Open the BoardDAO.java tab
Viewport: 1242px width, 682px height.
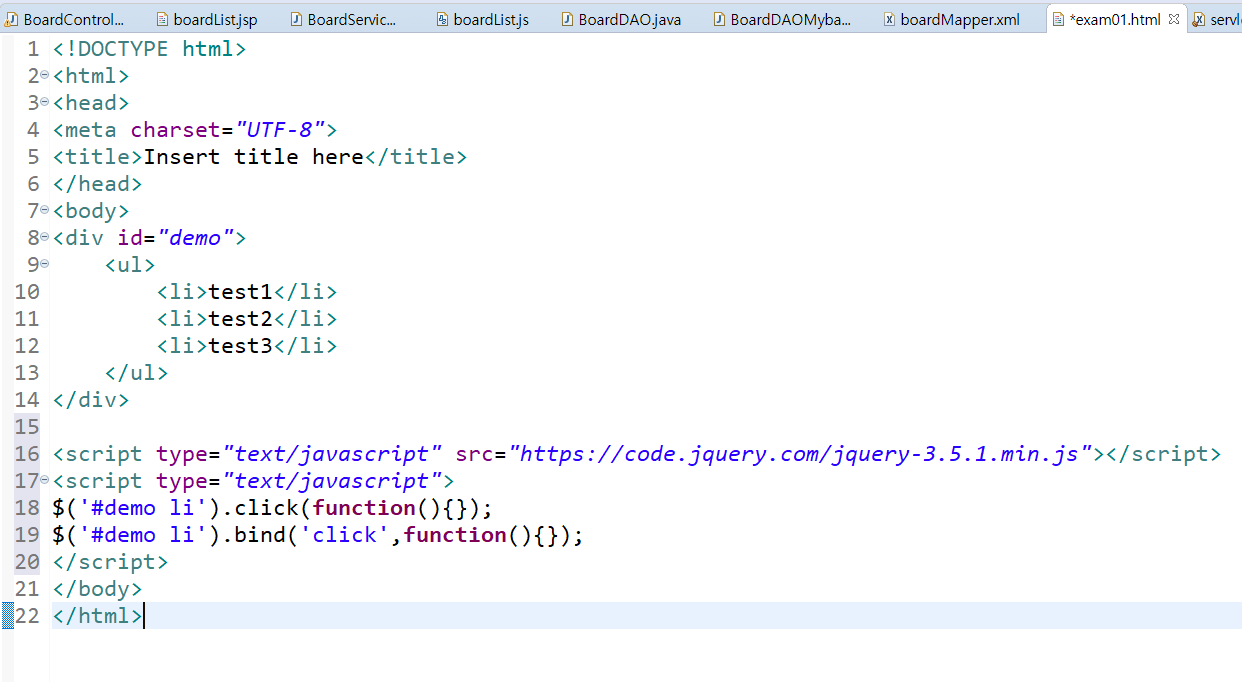(620, 19)
